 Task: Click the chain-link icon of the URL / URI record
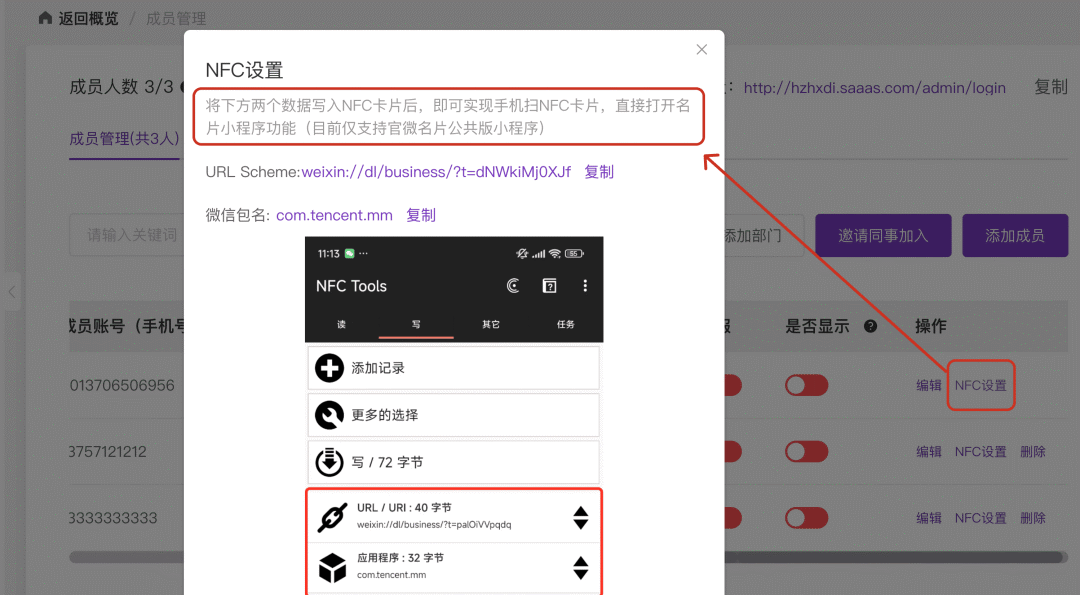(331, 517)
